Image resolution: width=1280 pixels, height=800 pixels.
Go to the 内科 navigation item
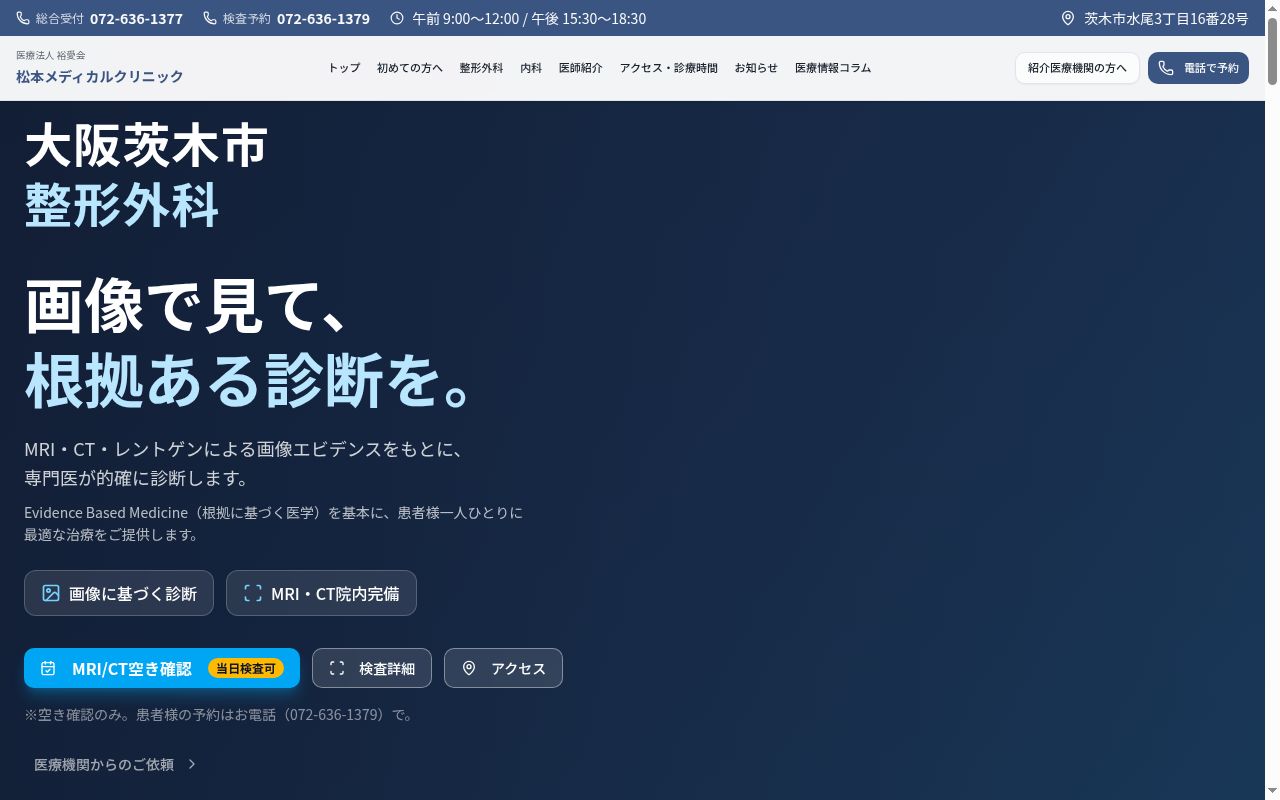pyautogui.click(x=531, y=68)
